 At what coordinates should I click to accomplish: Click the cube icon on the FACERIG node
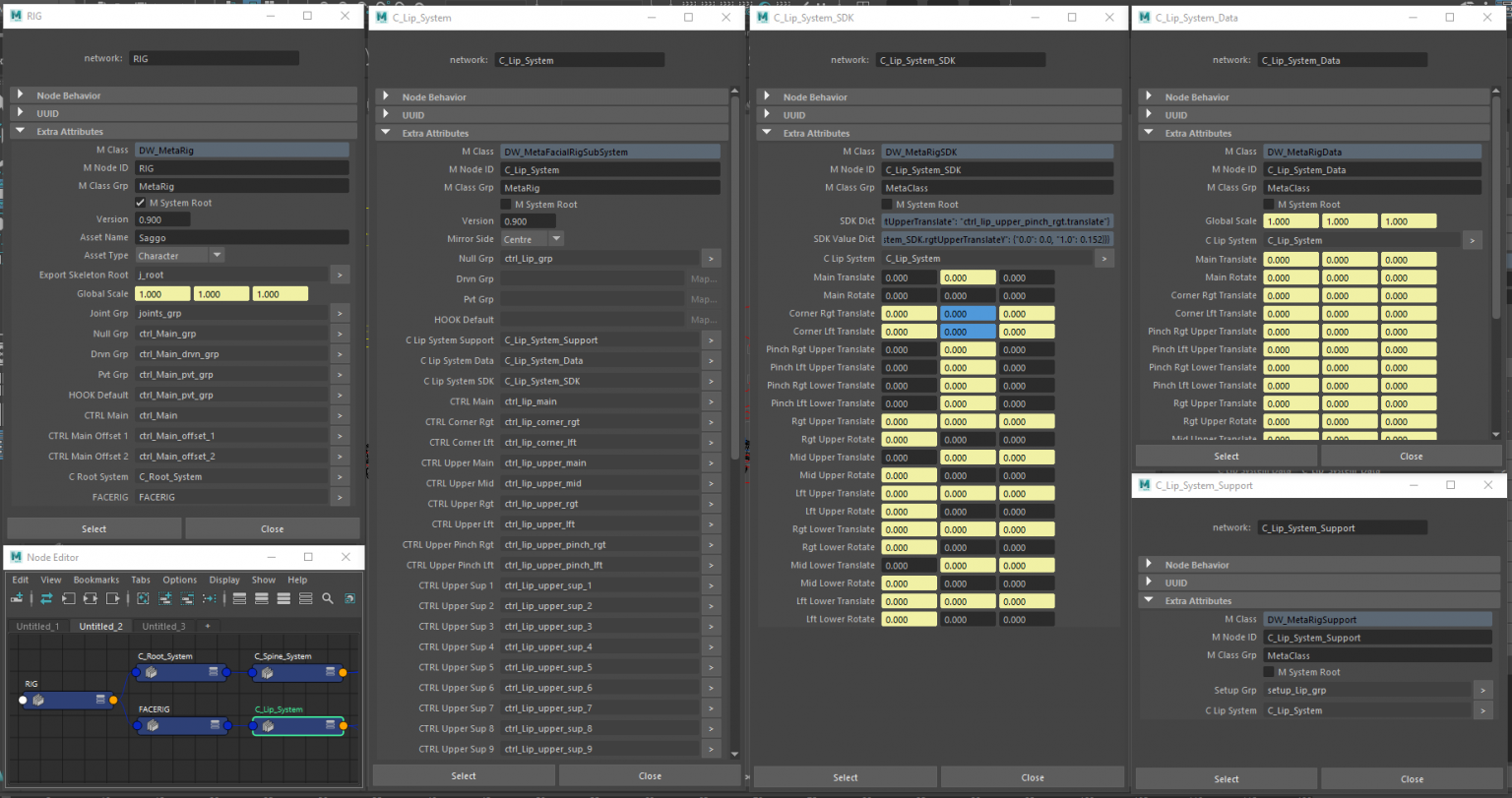coord(152,726)
